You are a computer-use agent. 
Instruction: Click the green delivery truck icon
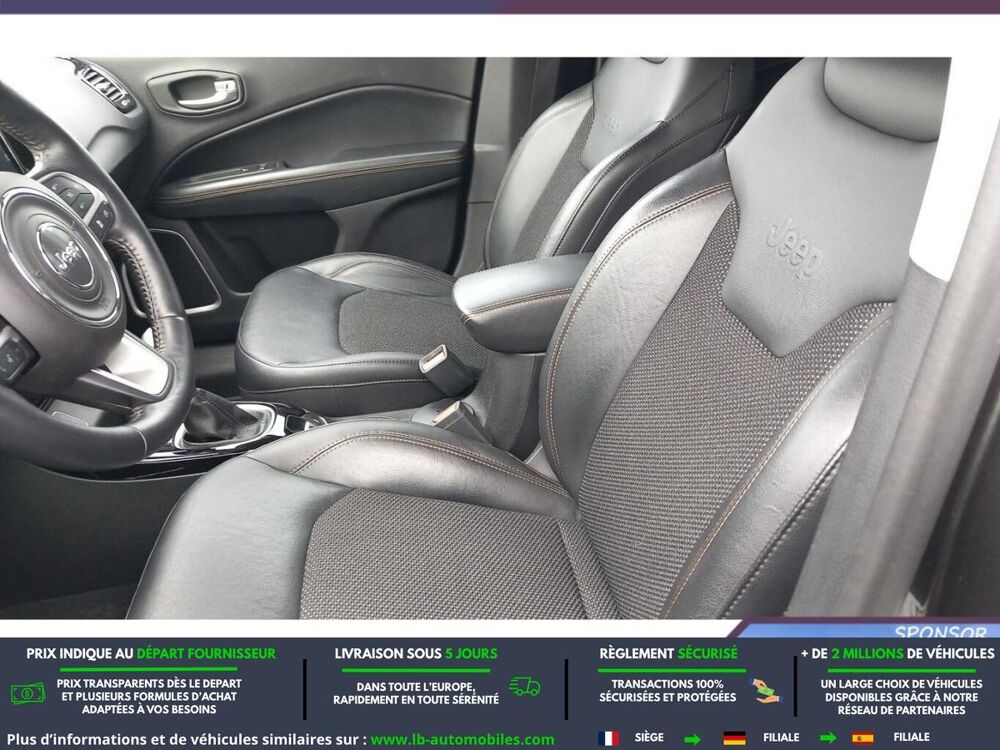(524, 686)
